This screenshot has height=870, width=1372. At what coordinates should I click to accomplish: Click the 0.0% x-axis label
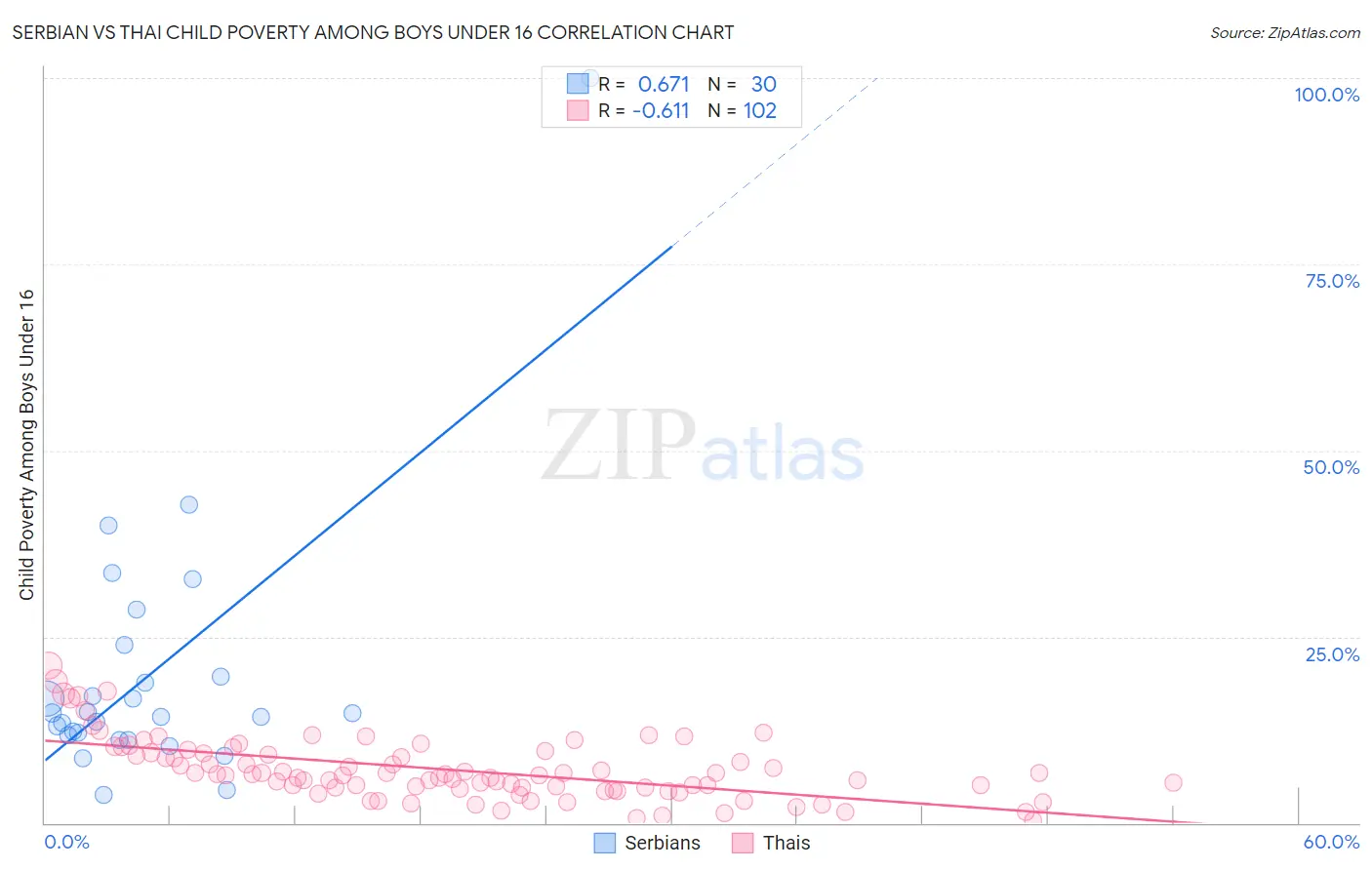pos(66,842)
